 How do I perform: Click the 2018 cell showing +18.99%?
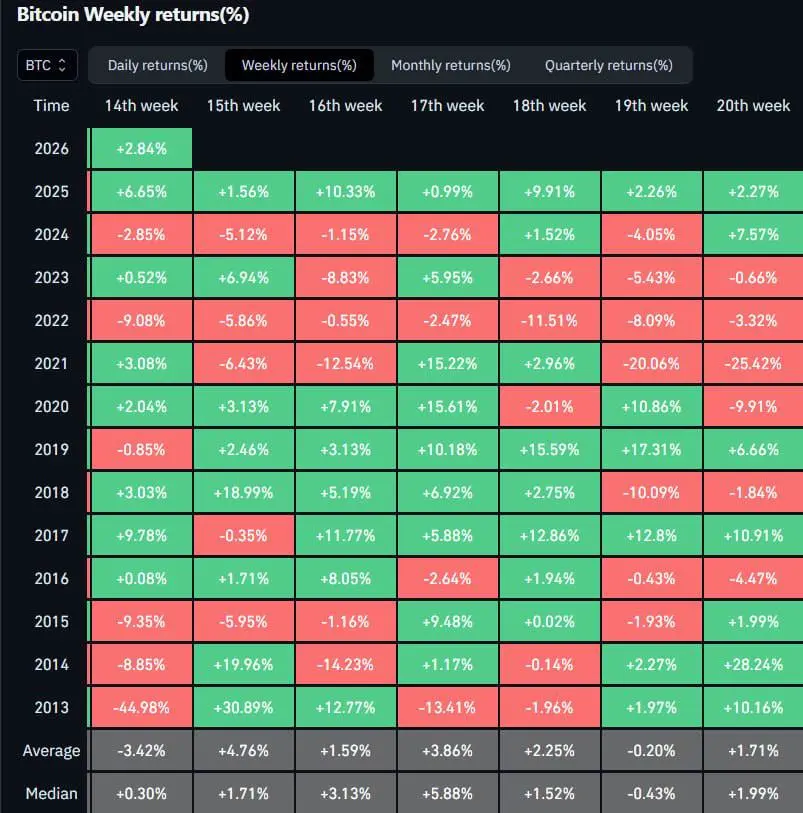click(x=243, y=493)
